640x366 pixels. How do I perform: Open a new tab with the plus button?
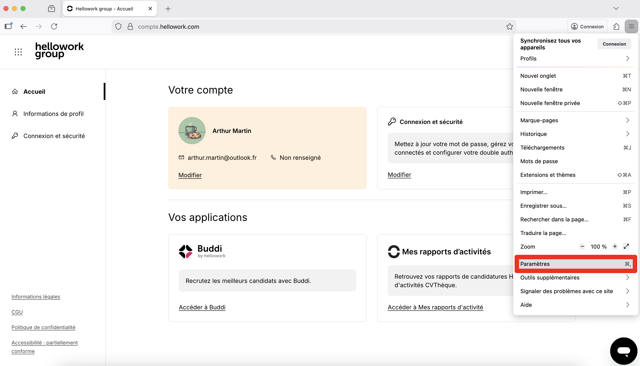point(168,9)
